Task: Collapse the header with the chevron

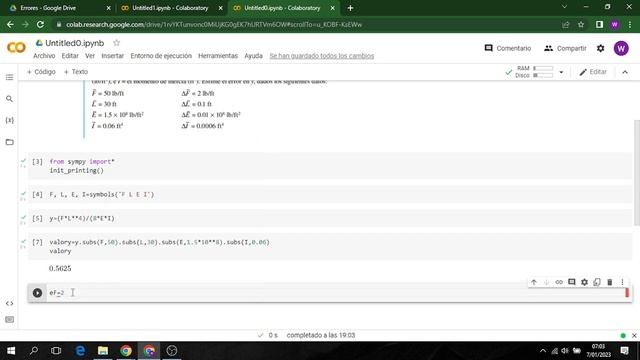Action: tap(625, 72)
